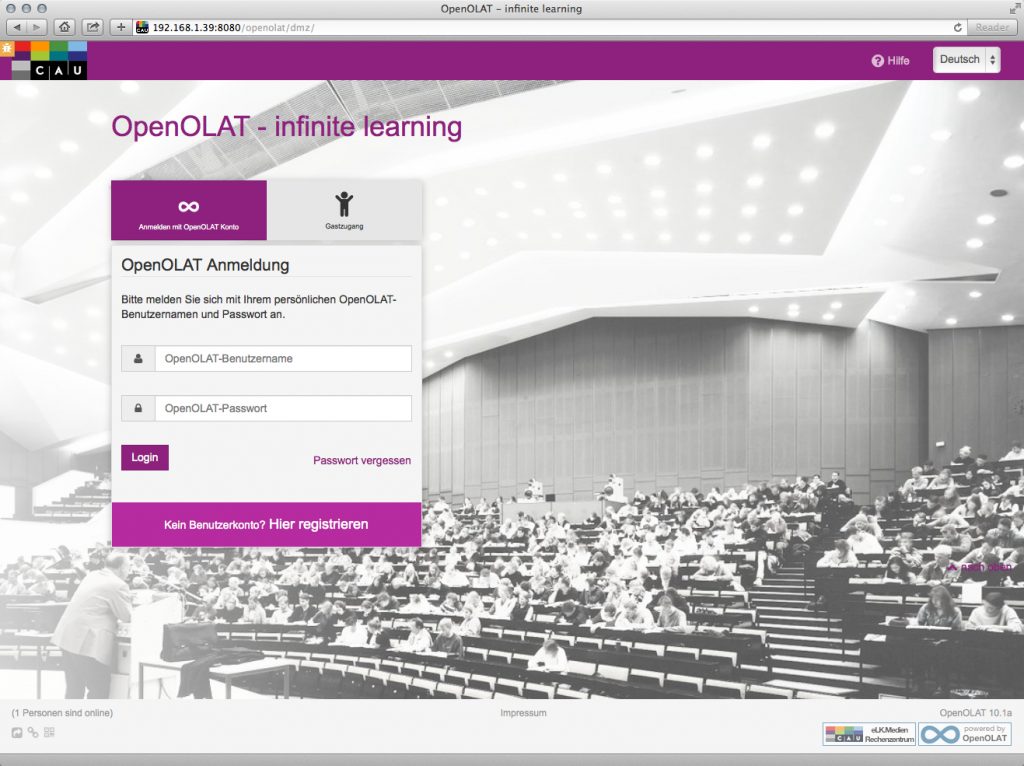Click the orange debug bug icon
This screenshot has height=766, width=1024.
[7, 47]
